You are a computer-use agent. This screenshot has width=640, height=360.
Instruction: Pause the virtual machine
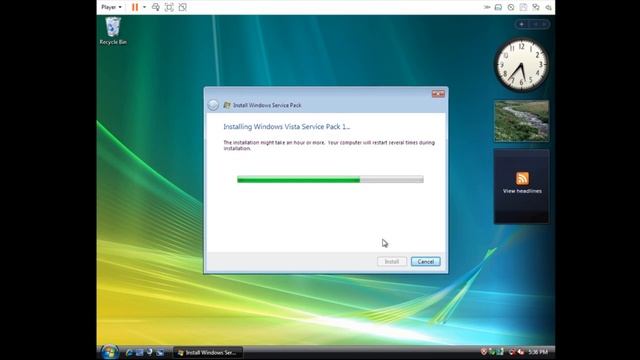click(135, 7)
